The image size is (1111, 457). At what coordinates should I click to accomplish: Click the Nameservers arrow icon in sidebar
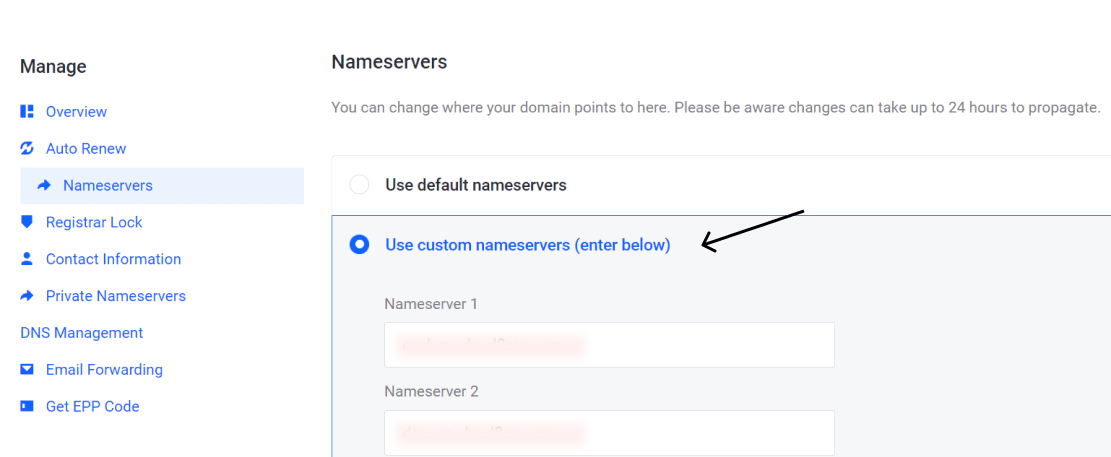coord(44,186)
